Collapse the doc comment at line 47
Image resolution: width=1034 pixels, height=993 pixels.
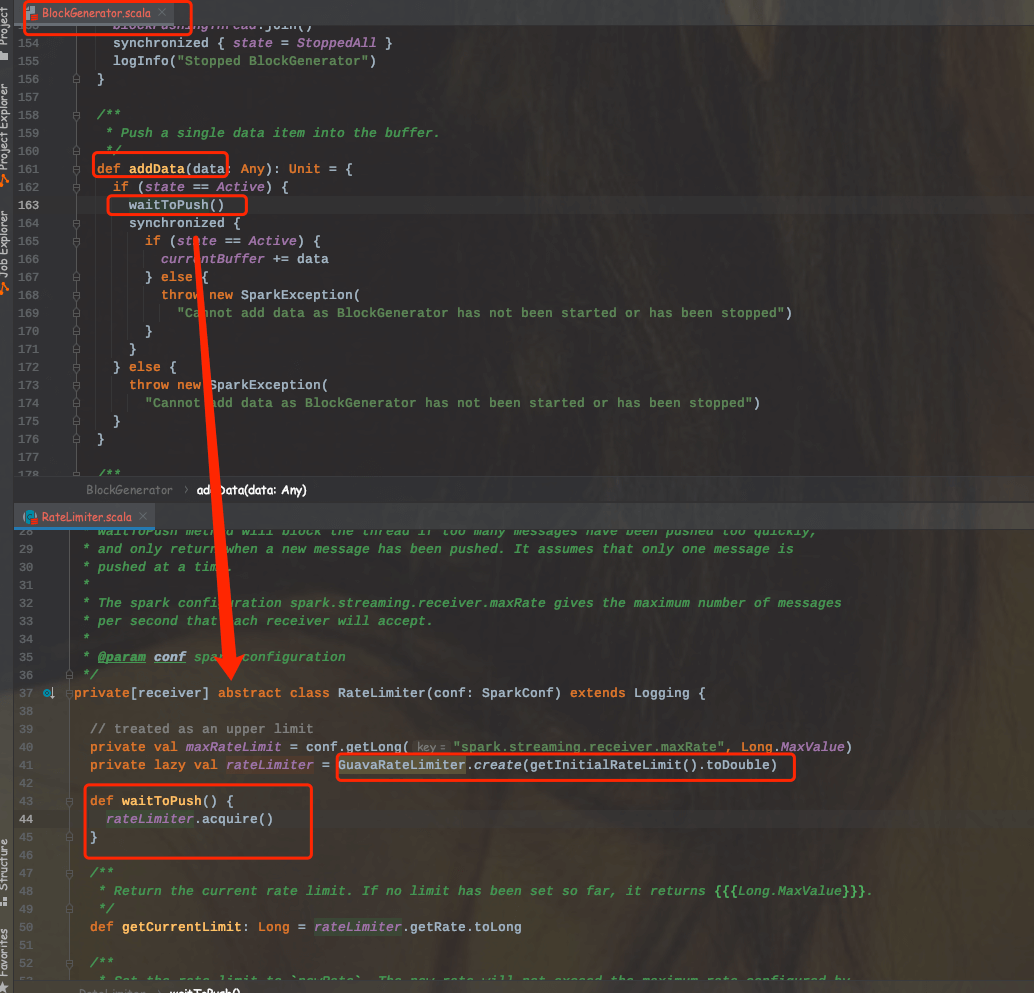pyautogui.click(x=69, y=873)
